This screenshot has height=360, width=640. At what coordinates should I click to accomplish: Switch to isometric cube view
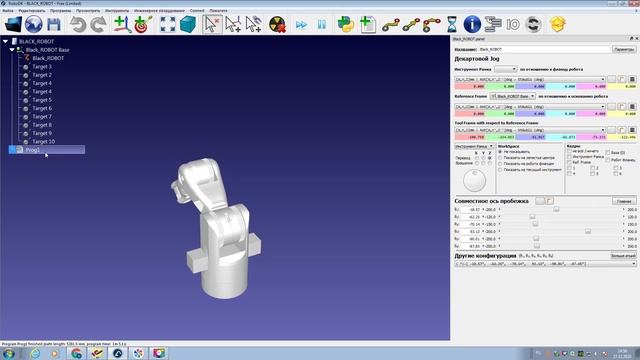(188, 24)
